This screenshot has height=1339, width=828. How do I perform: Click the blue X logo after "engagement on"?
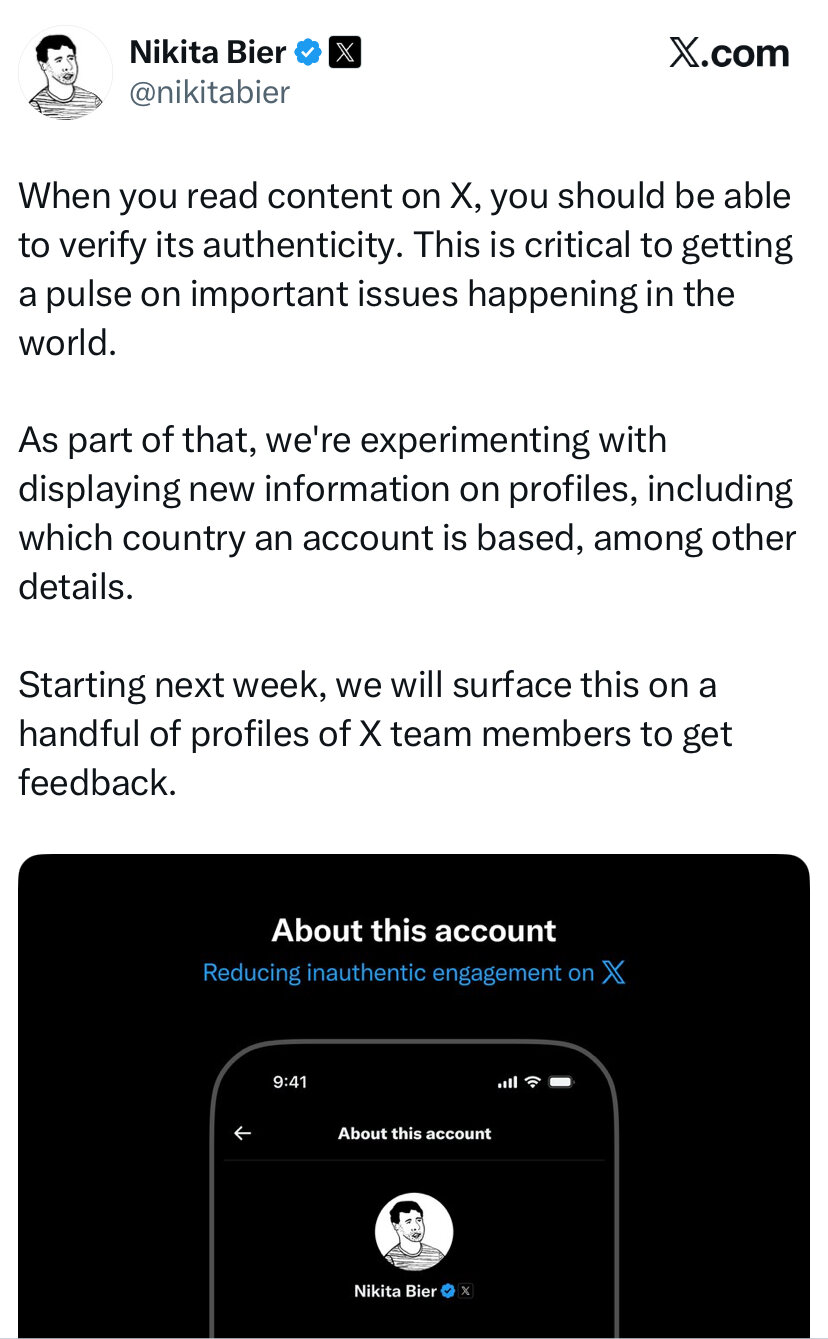click(614, 972)
